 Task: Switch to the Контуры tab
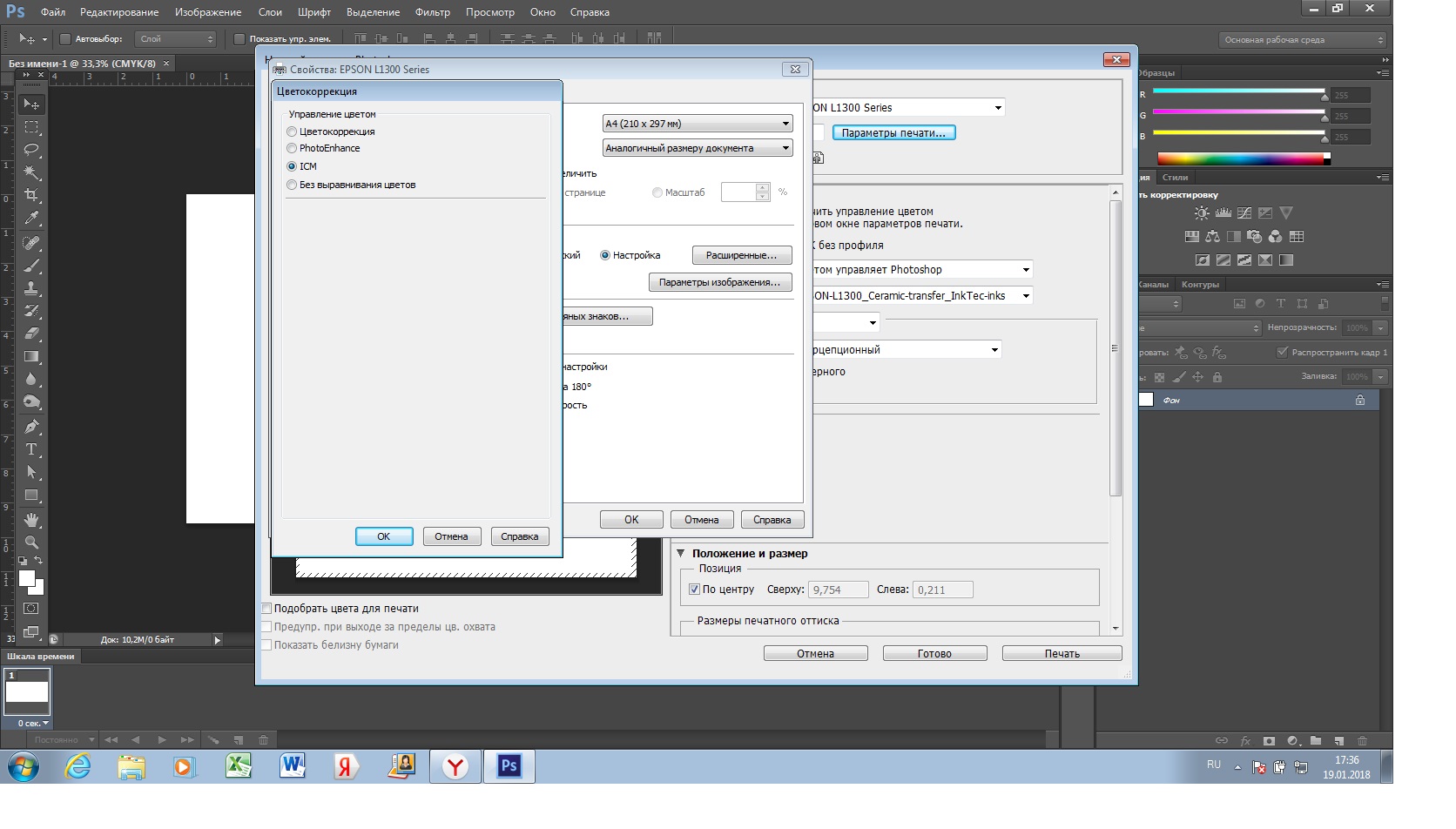pos(1200,285)
